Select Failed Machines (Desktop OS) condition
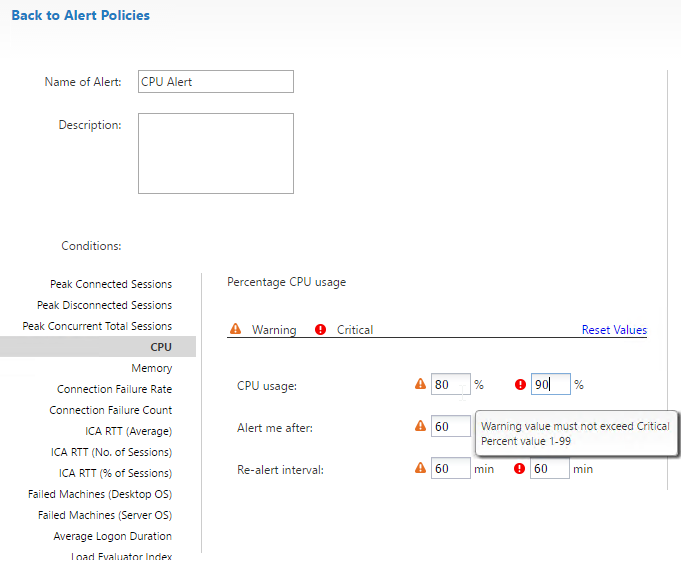This screenshot has height=569, width=681. tap(100, 494)
